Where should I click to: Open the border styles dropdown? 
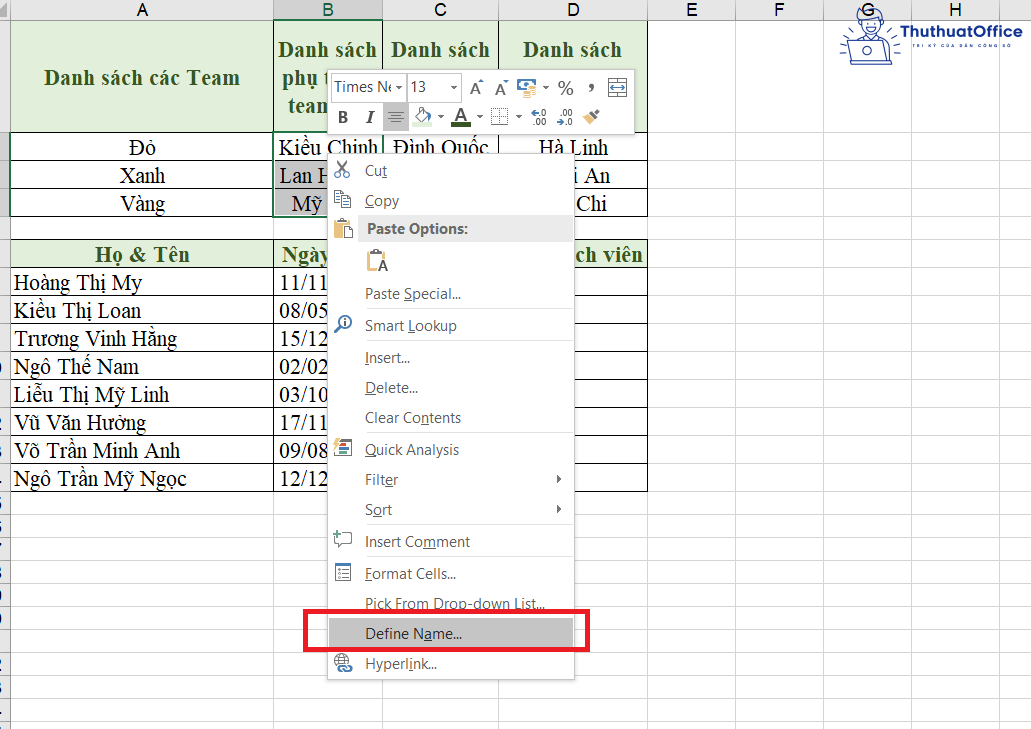coord(518,116)
